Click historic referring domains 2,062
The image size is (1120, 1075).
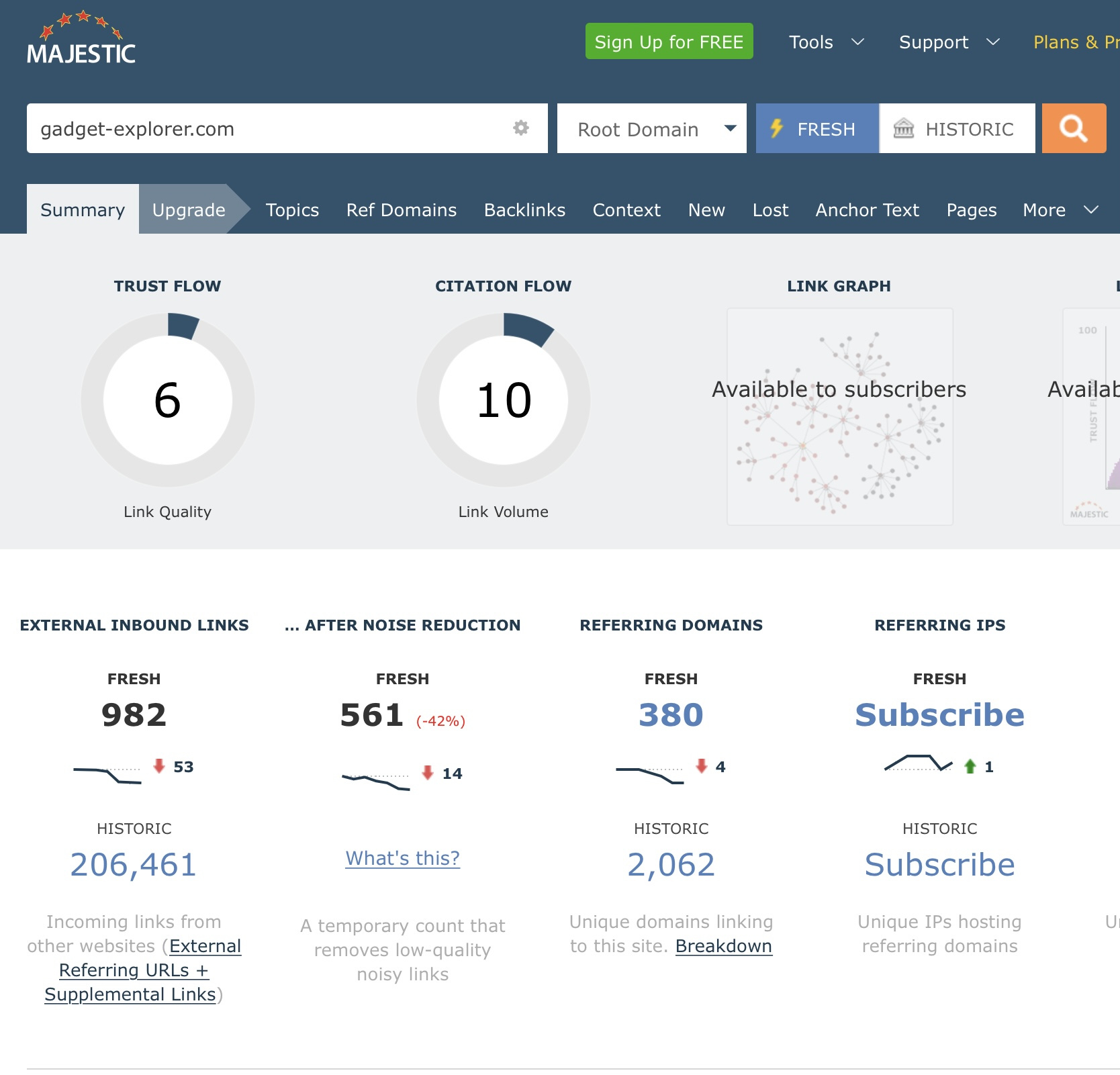pyautogui.click(x=671, y=864)
